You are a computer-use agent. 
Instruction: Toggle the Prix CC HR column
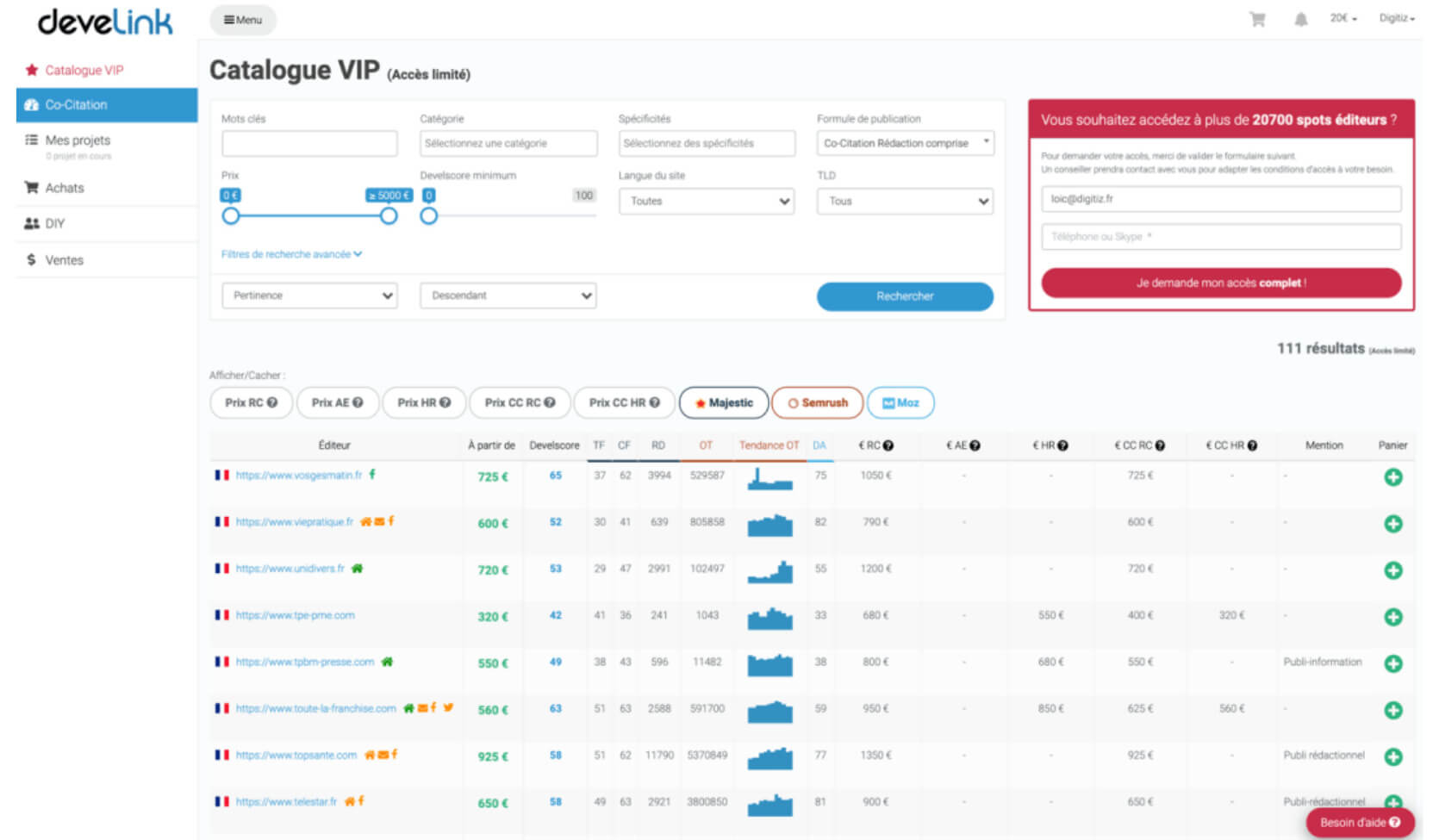click(x=624, y=402)
